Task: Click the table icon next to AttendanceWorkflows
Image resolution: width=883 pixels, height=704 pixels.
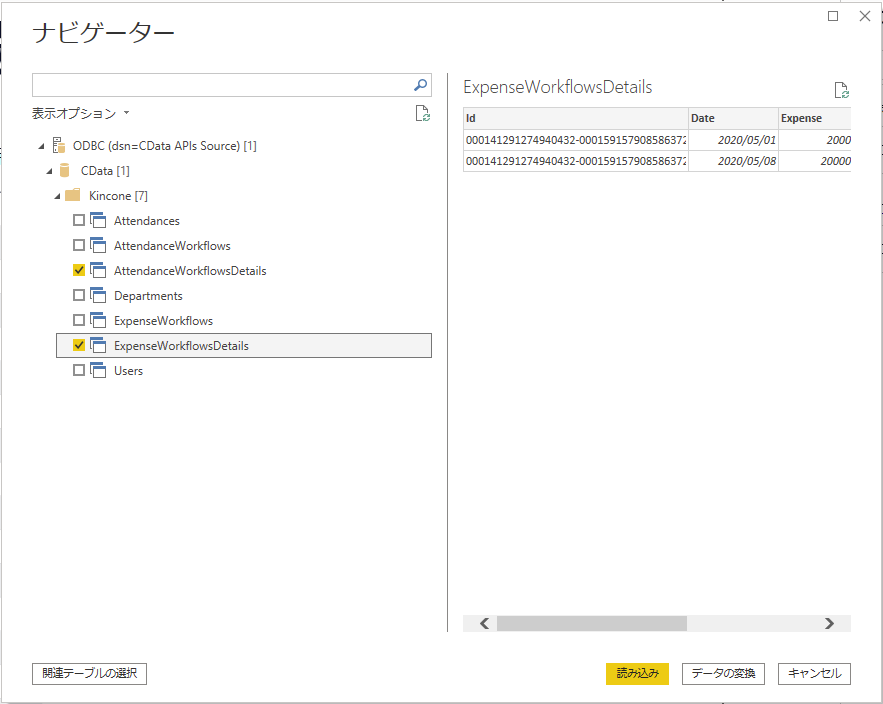Action: click(98, 245)
